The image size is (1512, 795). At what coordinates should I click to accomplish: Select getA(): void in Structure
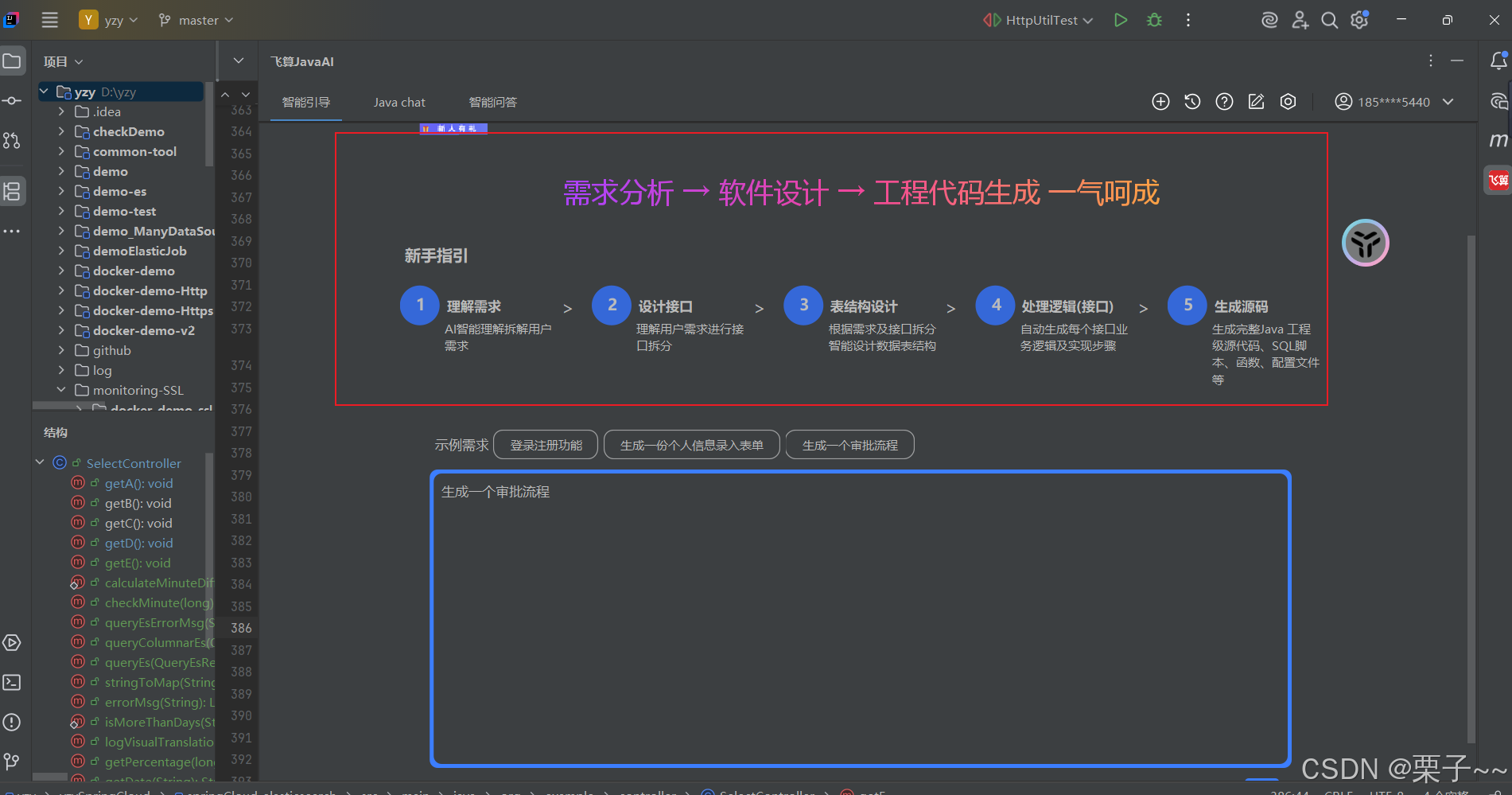click(138, 483)
